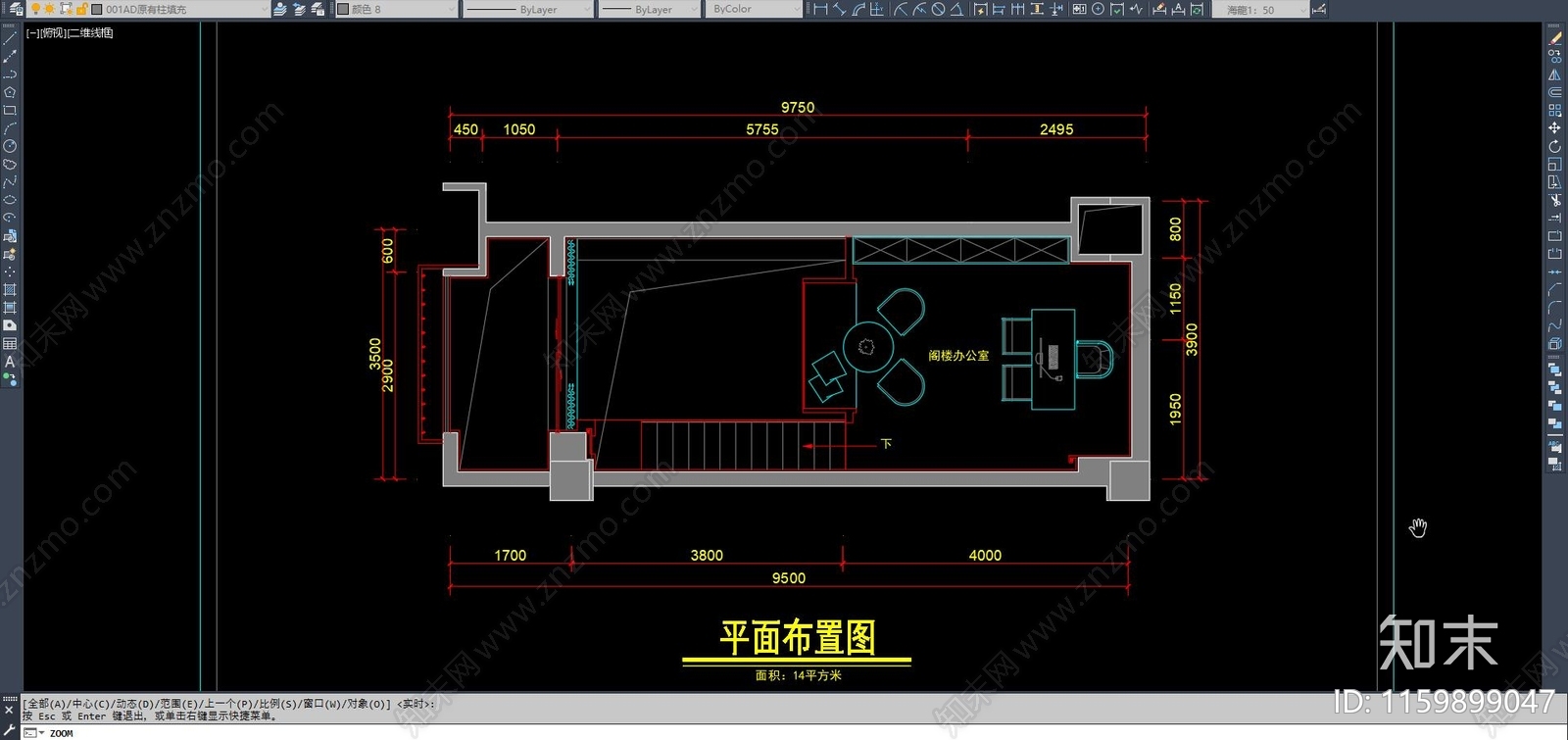
Task: Click the 下 stair direction label
Action: [886, 444]
